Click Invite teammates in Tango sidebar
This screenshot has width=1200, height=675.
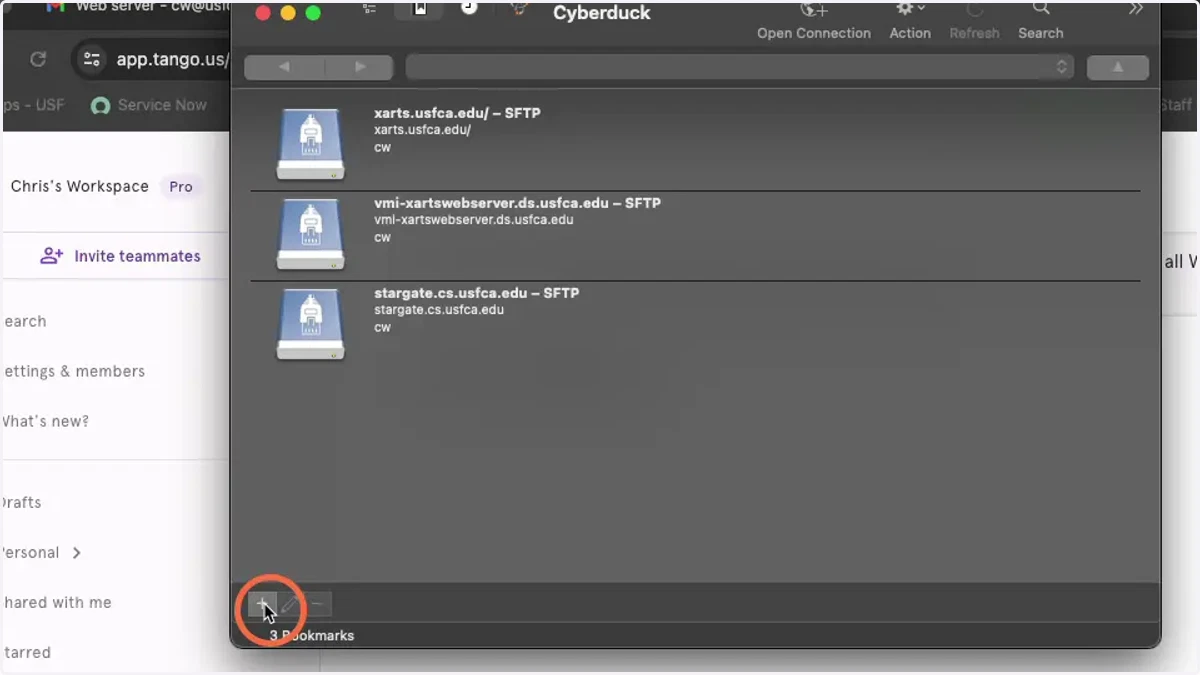coord(120,256)
